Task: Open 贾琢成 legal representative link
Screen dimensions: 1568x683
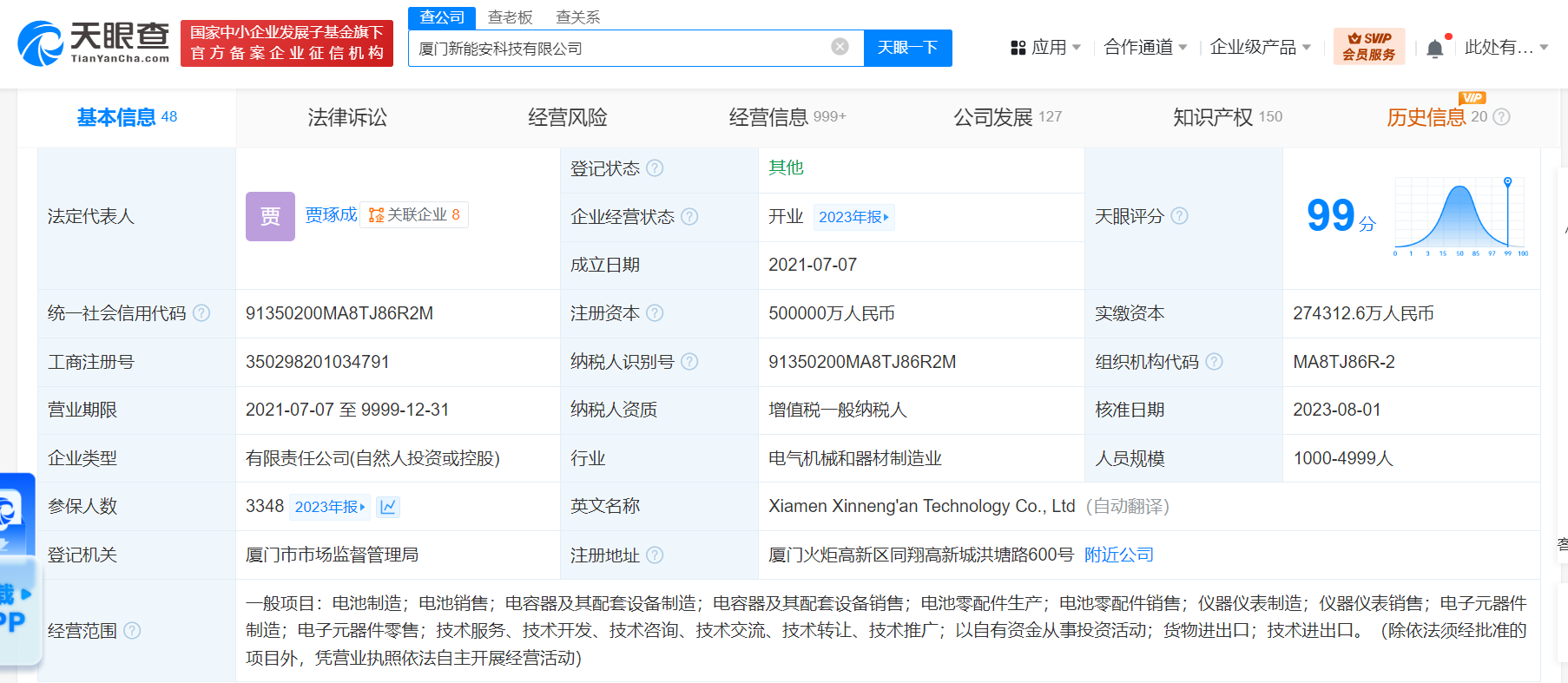Action: click(331, 214)
